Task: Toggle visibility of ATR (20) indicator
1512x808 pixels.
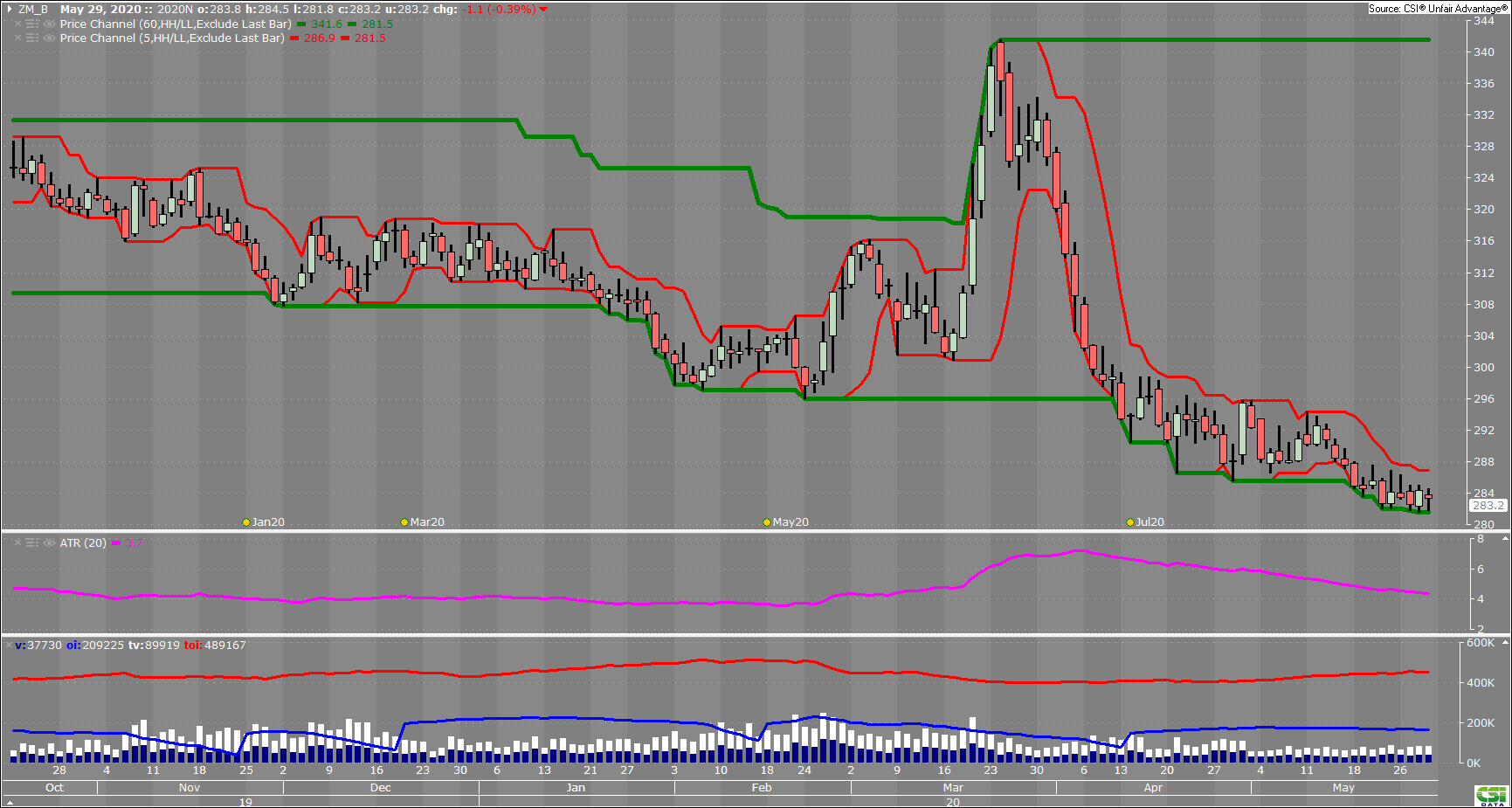Action: tap(49, 542)
